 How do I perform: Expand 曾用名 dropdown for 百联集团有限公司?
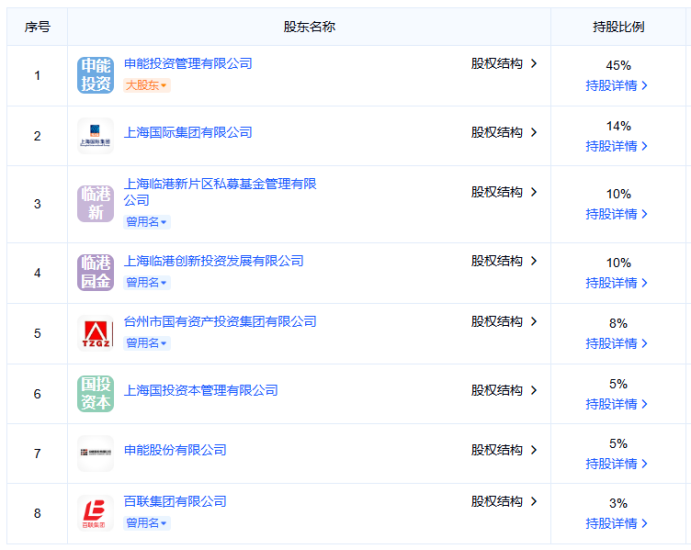click(147, 523)
